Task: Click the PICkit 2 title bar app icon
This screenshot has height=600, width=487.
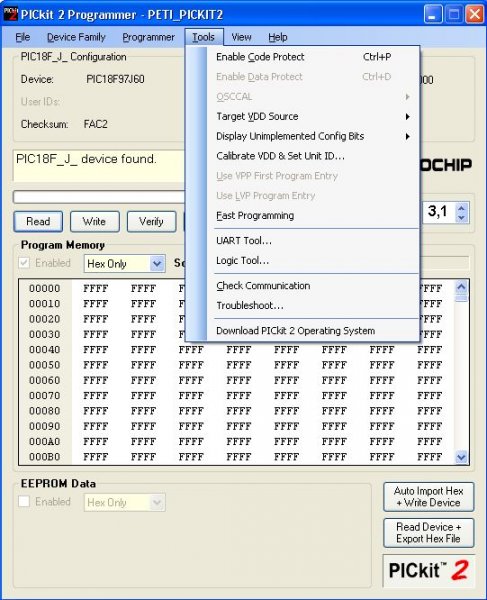Action: pos(10,14)
